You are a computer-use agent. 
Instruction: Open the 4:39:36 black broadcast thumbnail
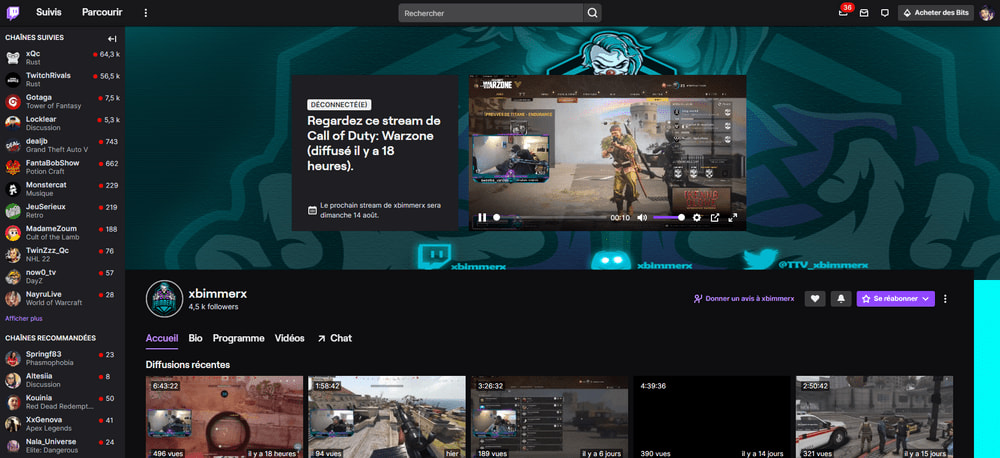tap(712, 417)
